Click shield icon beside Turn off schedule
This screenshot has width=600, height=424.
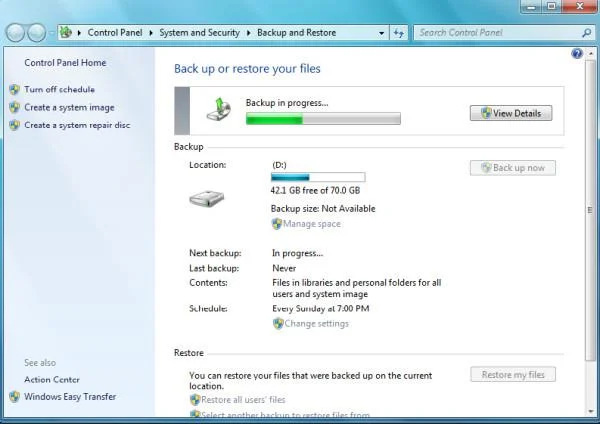click(15, 90)
